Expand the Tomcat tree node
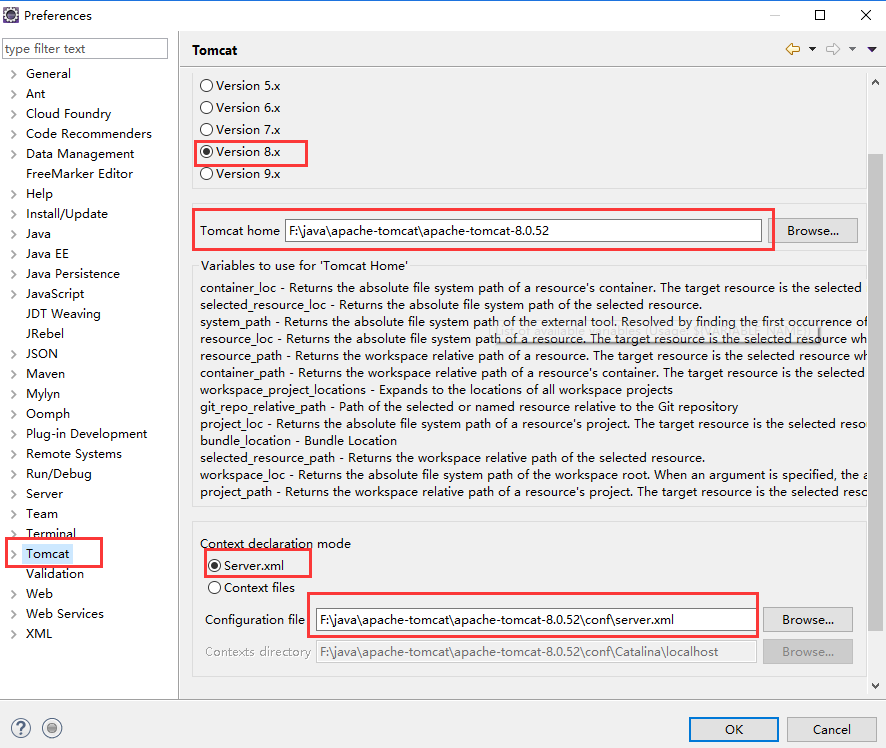Viewport: 886px width, 748px height. coord(14,554)
